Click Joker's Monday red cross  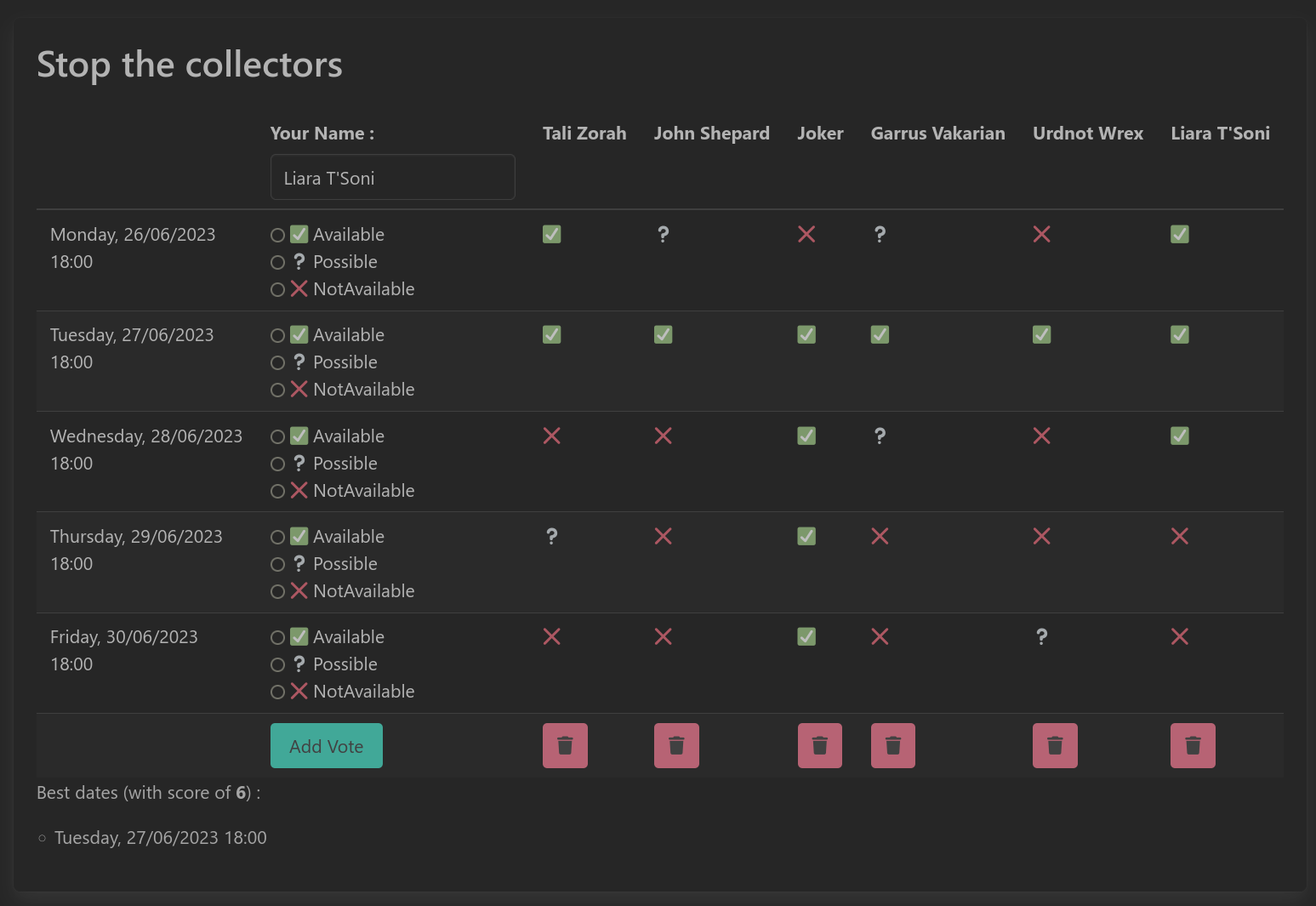point(806,234)
